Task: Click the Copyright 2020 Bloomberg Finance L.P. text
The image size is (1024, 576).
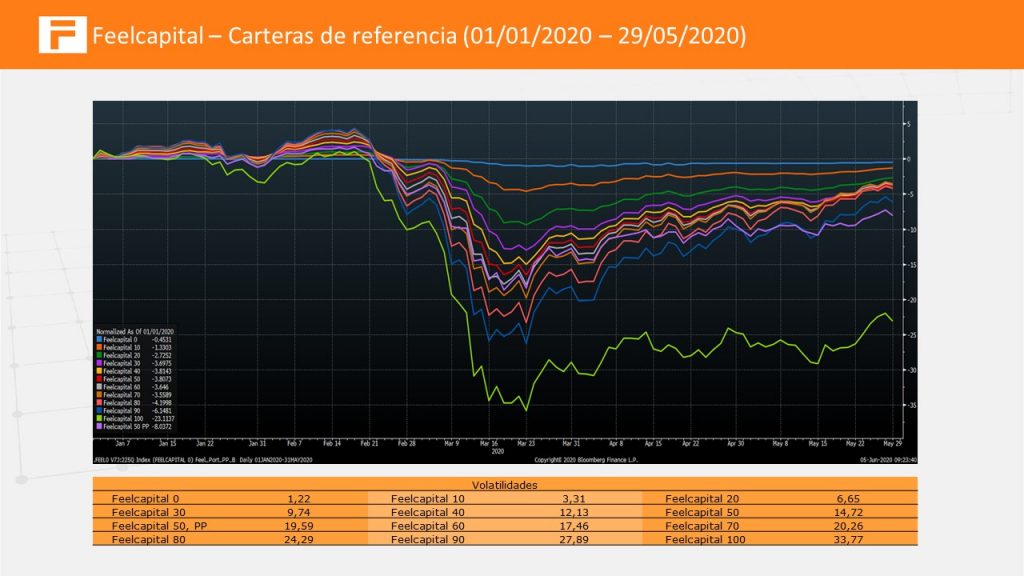Action: [586, 460]
